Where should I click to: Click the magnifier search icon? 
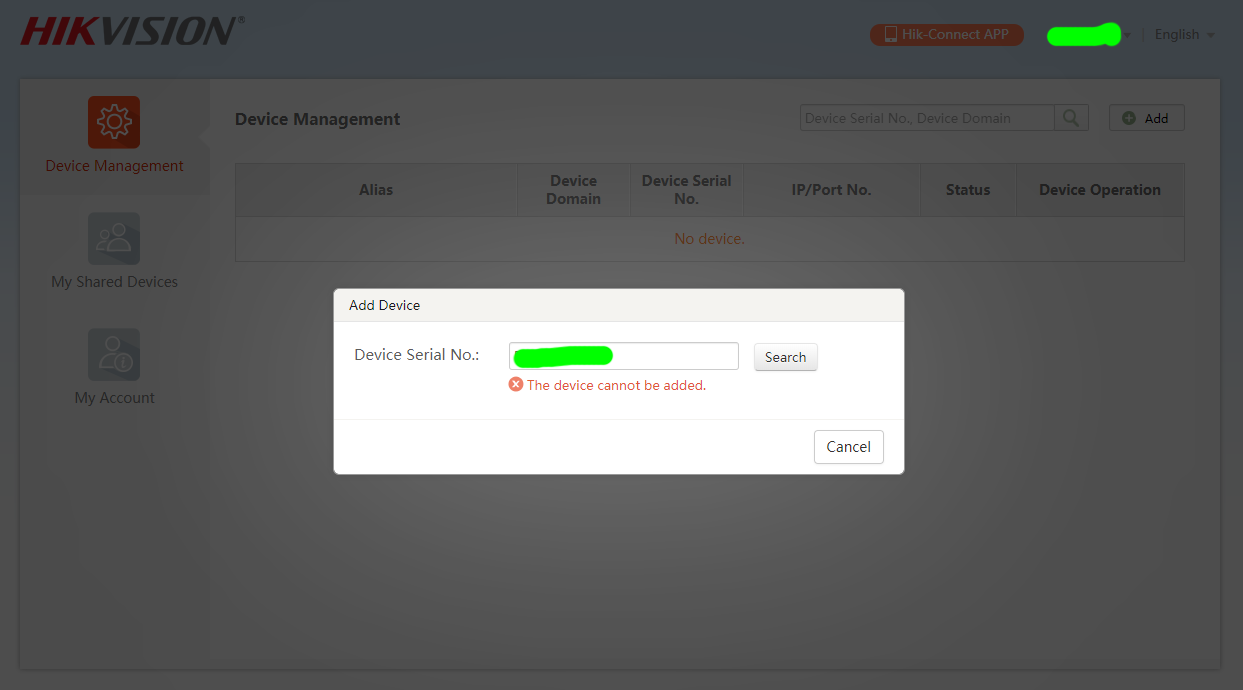pyautogui.click(x=1070, y=117)
